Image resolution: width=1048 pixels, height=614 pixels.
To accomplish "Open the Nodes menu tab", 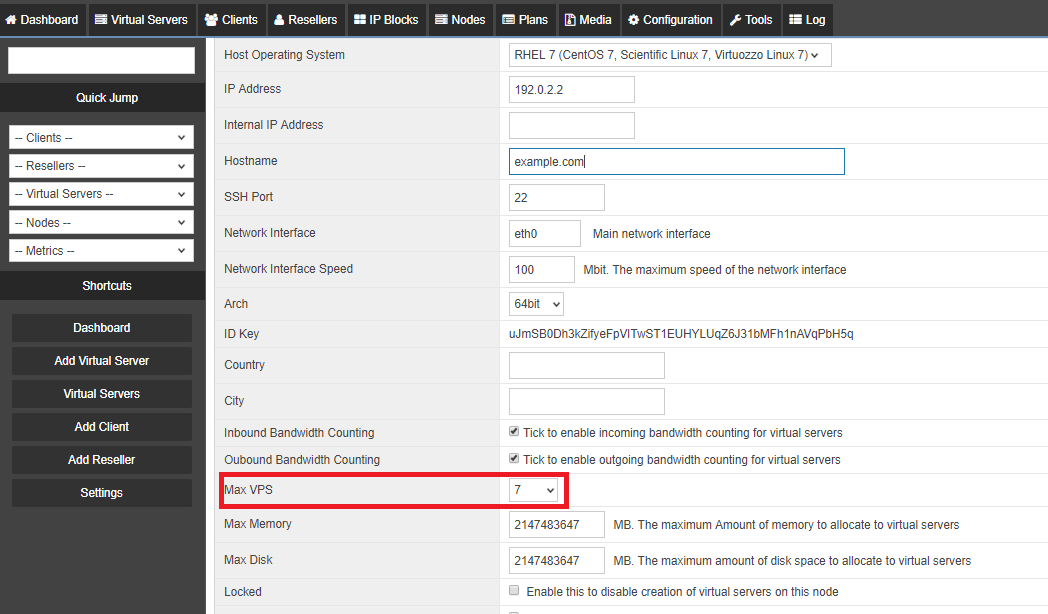I will click(x=460, y=20).
